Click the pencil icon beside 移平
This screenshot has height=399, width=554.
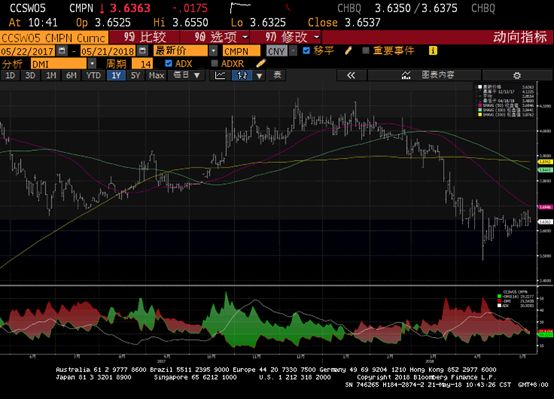click(x=348, y=51)
